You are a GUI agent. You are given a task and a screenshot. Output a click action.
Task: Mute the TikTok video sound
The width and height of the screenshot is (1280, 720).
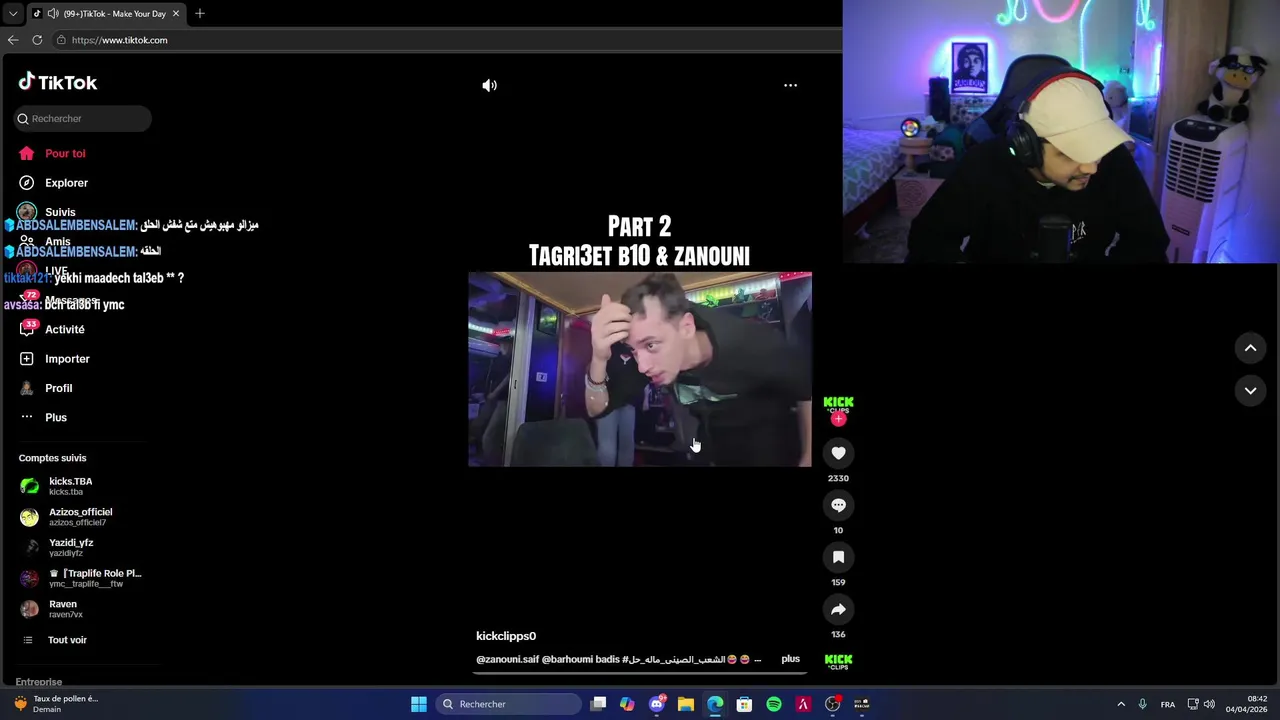[x=489, y=86]
